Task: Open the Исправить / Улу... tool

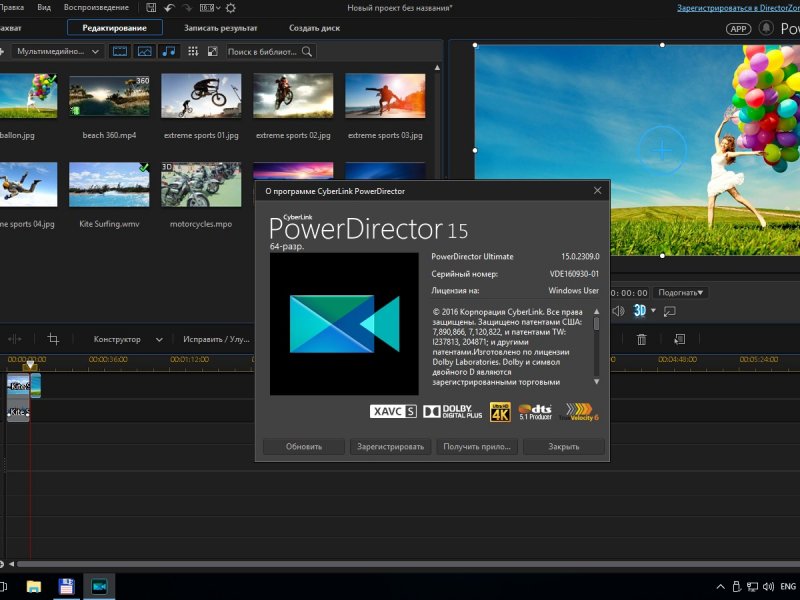Action: click(216, 339)
